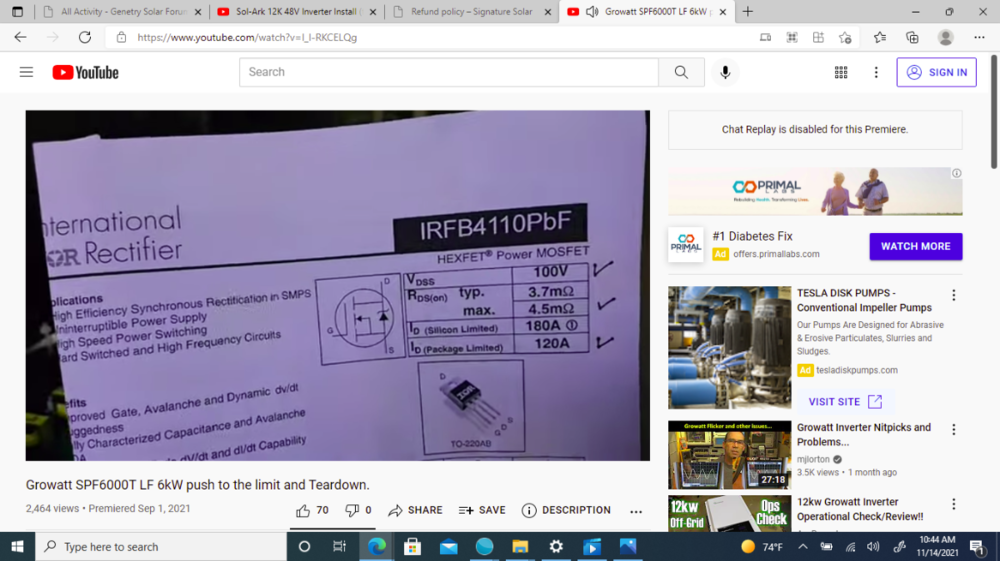
Task: Open Edge settings and more menu
Action: pyautogui.click(x=979, y=38)
